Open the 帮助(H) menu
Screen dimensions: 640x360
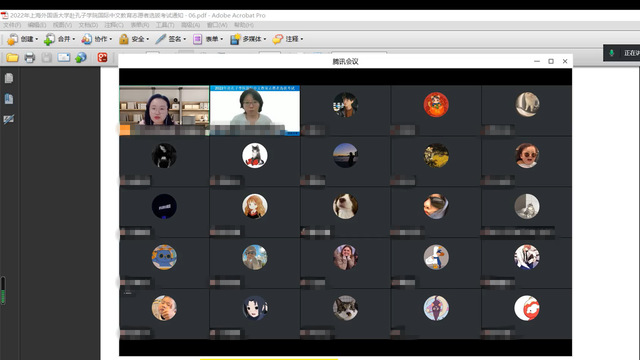(244, 25)
